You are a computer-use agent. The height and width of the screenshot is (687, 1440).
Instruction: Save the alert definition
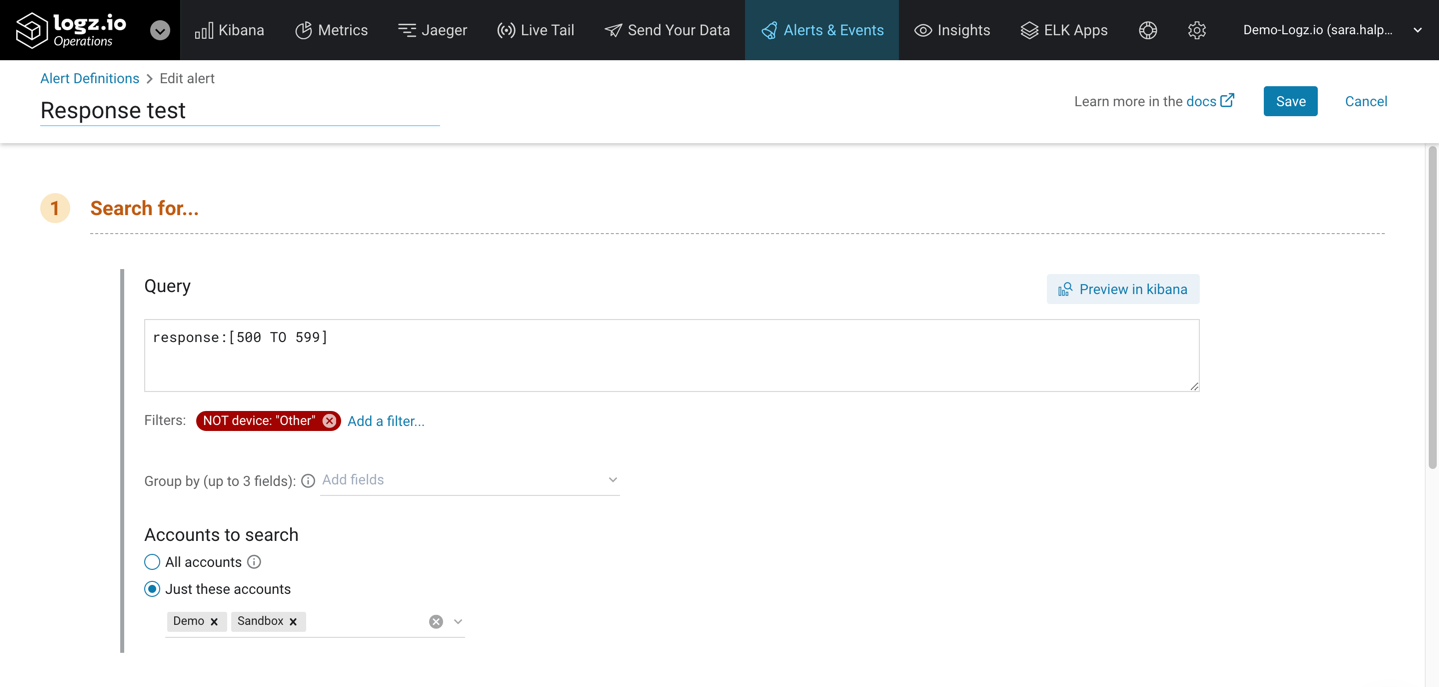(x=1290, y=101)
